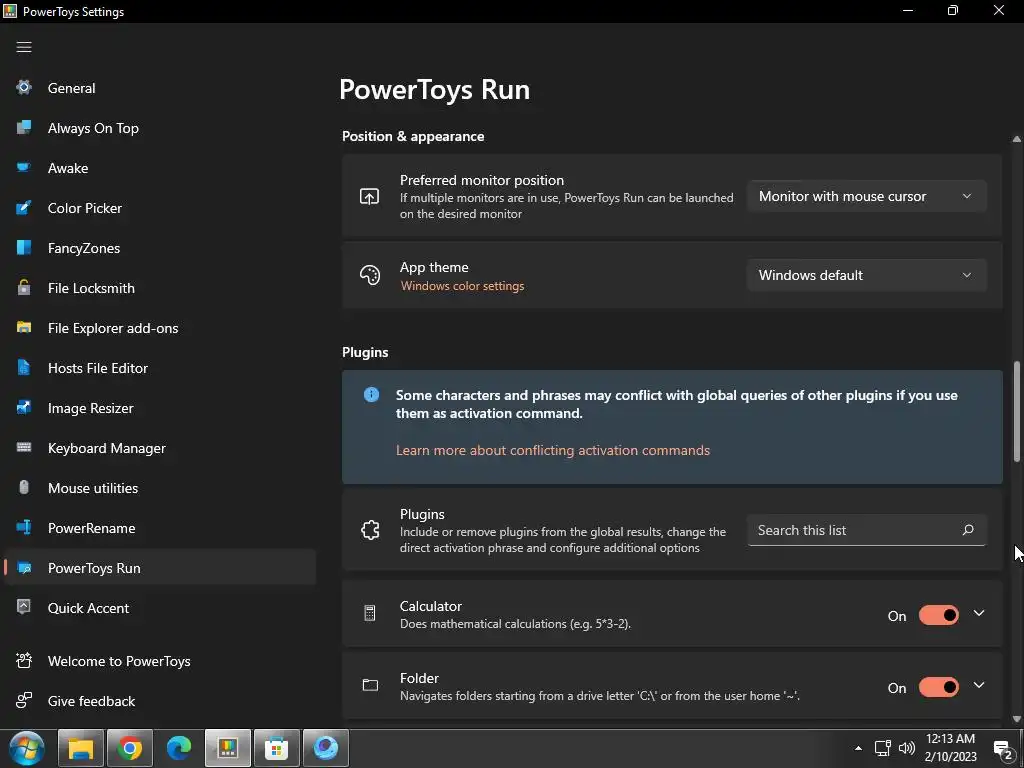Image resolution: width=1024 pixels, height=768 pixels.
Task: Open the notification center in the taskbar
Action: tap(1003, 748)
